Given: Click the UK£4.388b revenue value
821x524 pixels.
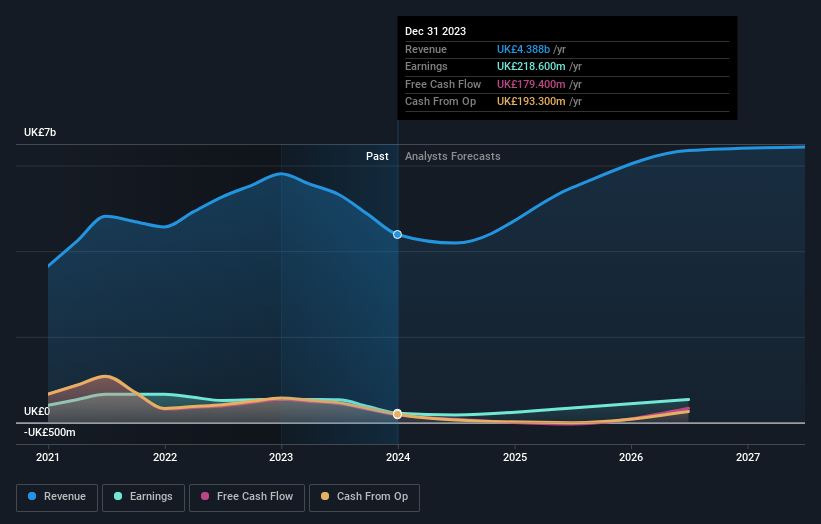Looking at the screenshot, I should (523, 49).
